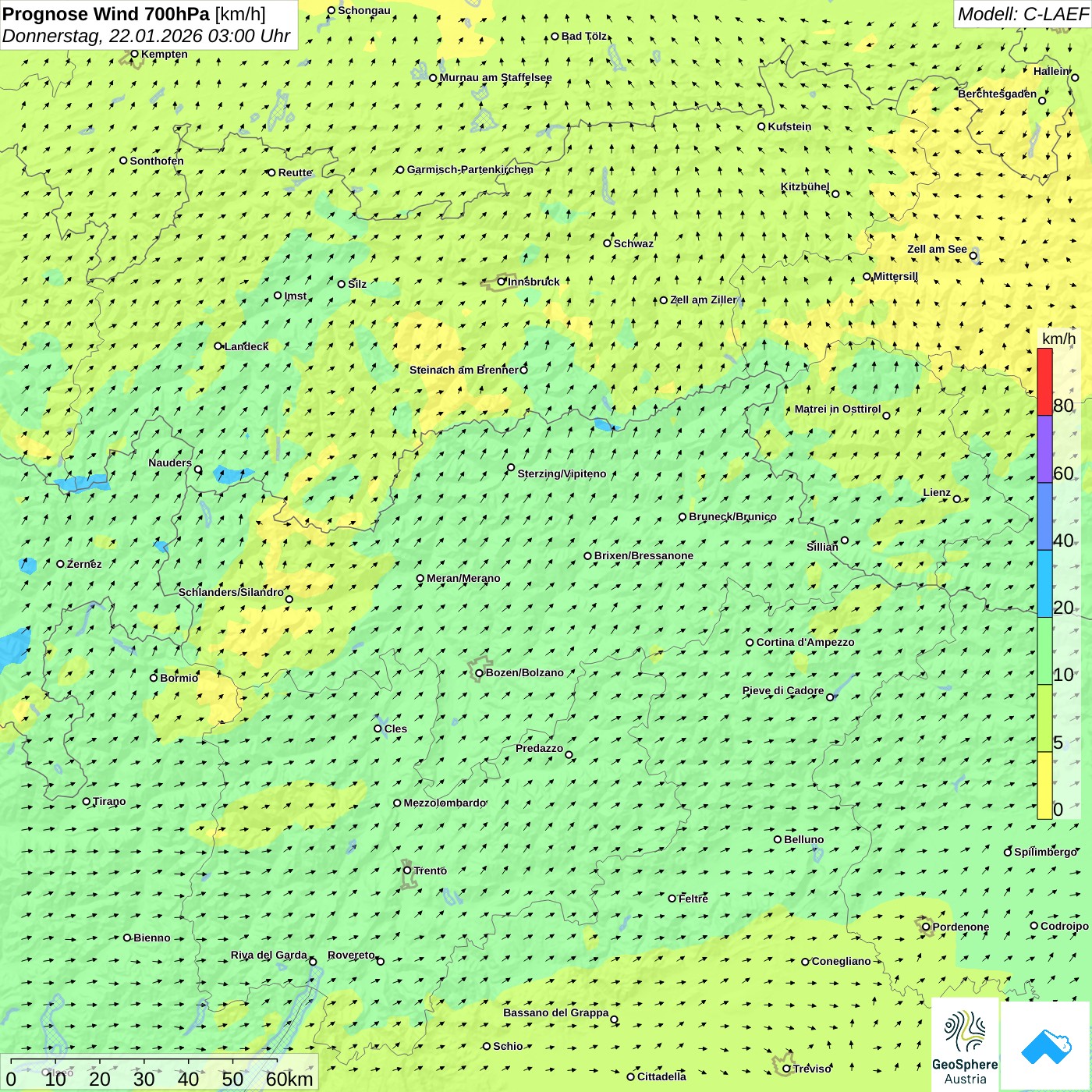Click the 'Spilimbergo' label
The height and width of the screenshot is (1092, 1092).
[1046, 852]
